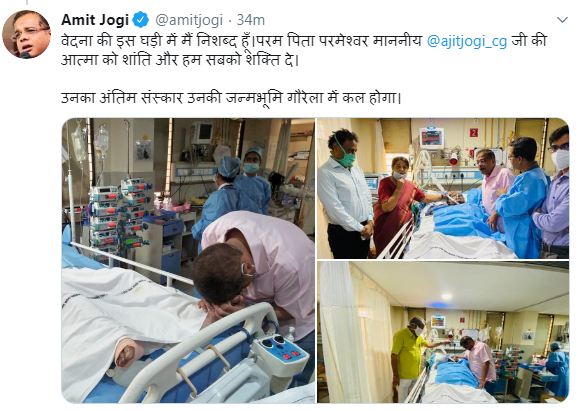This screenshot has height=411, width=580.
Task: Open the Amit Jogi display name
Action: point(95,20)
